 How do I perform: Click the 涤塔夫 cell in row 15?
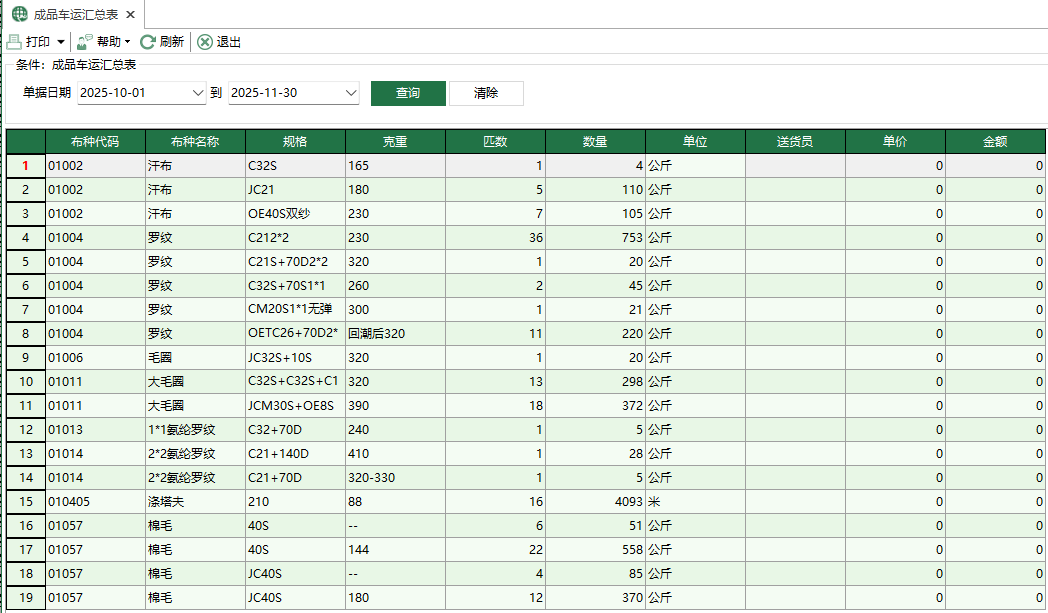(x=195, y=502)
